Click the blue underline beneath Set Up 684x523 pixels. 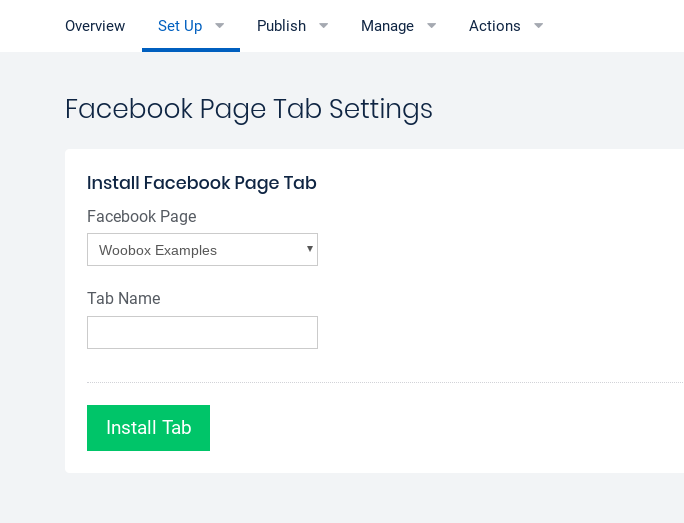pos(191,49)
